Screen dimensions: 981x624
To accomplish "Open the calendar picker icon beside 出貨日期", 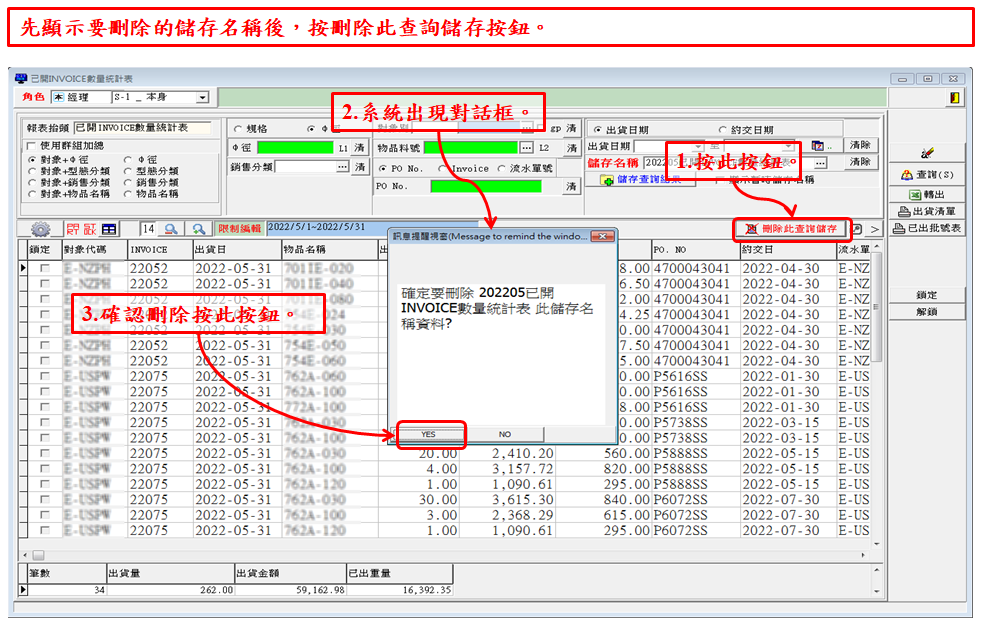I will [x=816, y=146].
